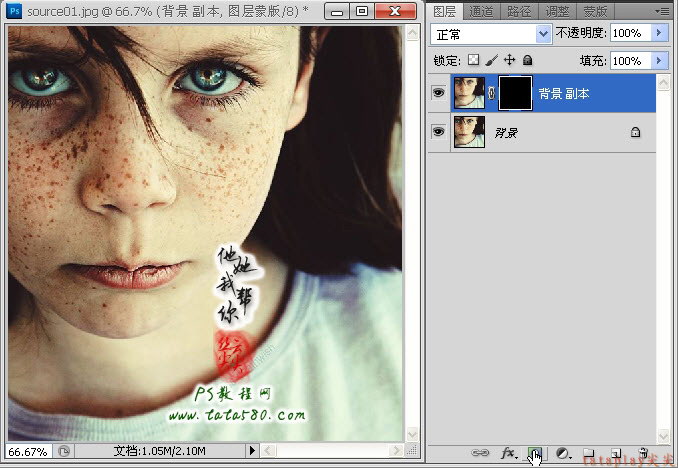
Task: Click the link layers icon
Action: pyautogui.click(x=480, y=453)
